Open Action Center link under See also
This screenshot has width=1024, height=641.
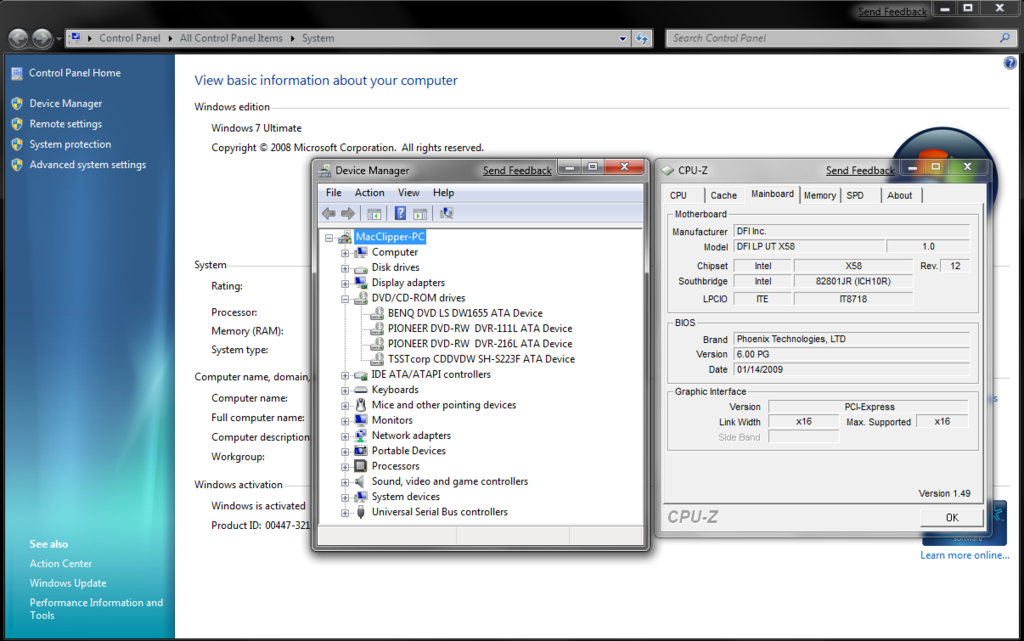tap(61, 563)
